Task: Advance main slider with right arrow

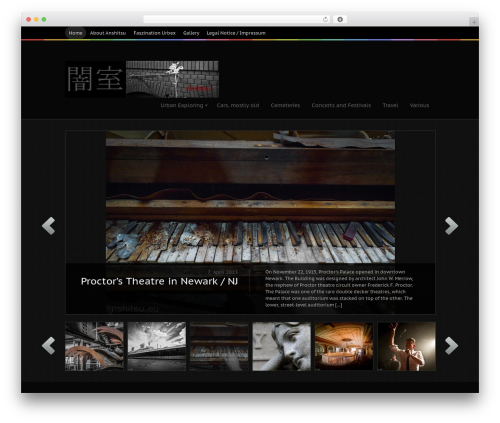Action: click(x=451, y=226)
